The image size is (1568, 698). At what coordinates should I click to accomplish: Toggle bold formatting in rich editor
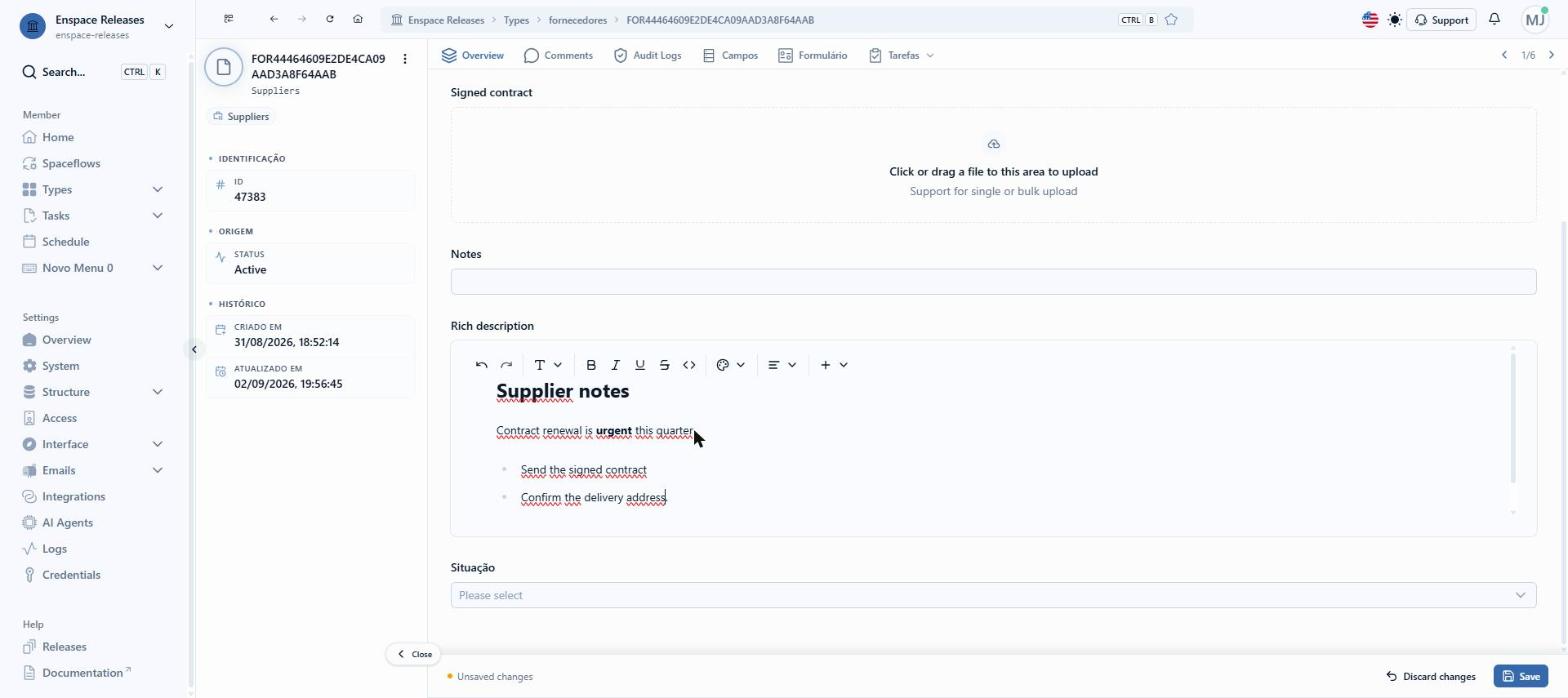coord(591,365)
